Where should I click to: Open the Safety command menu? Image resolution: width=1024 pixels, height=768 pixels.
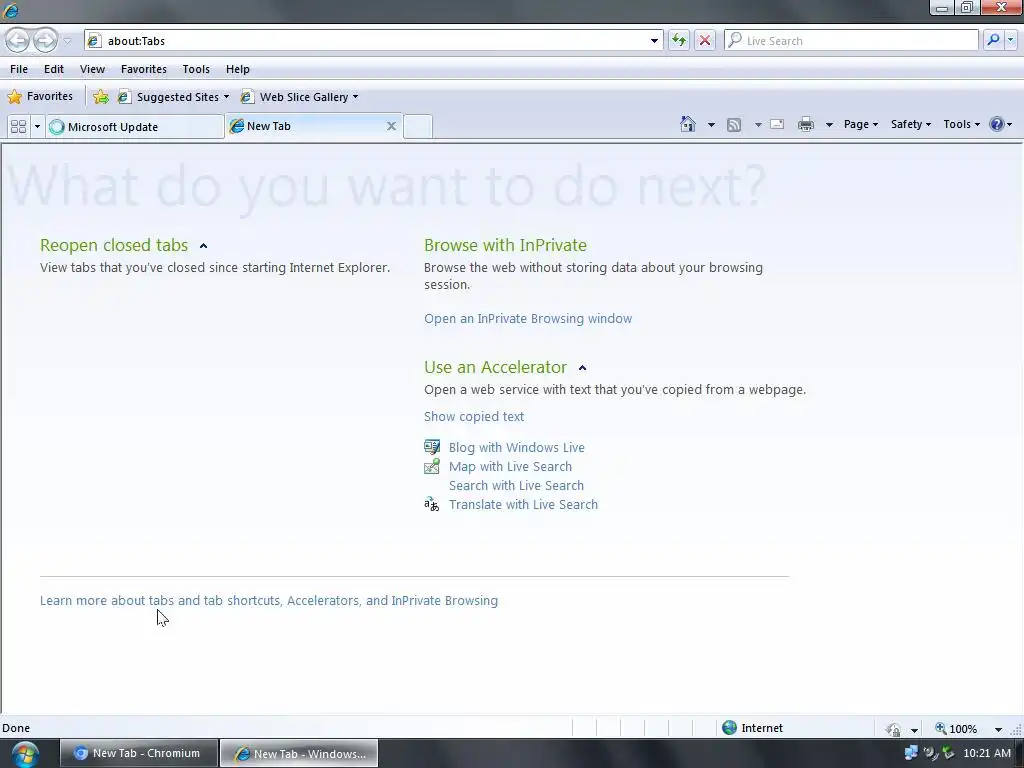(x=911, y=124)
